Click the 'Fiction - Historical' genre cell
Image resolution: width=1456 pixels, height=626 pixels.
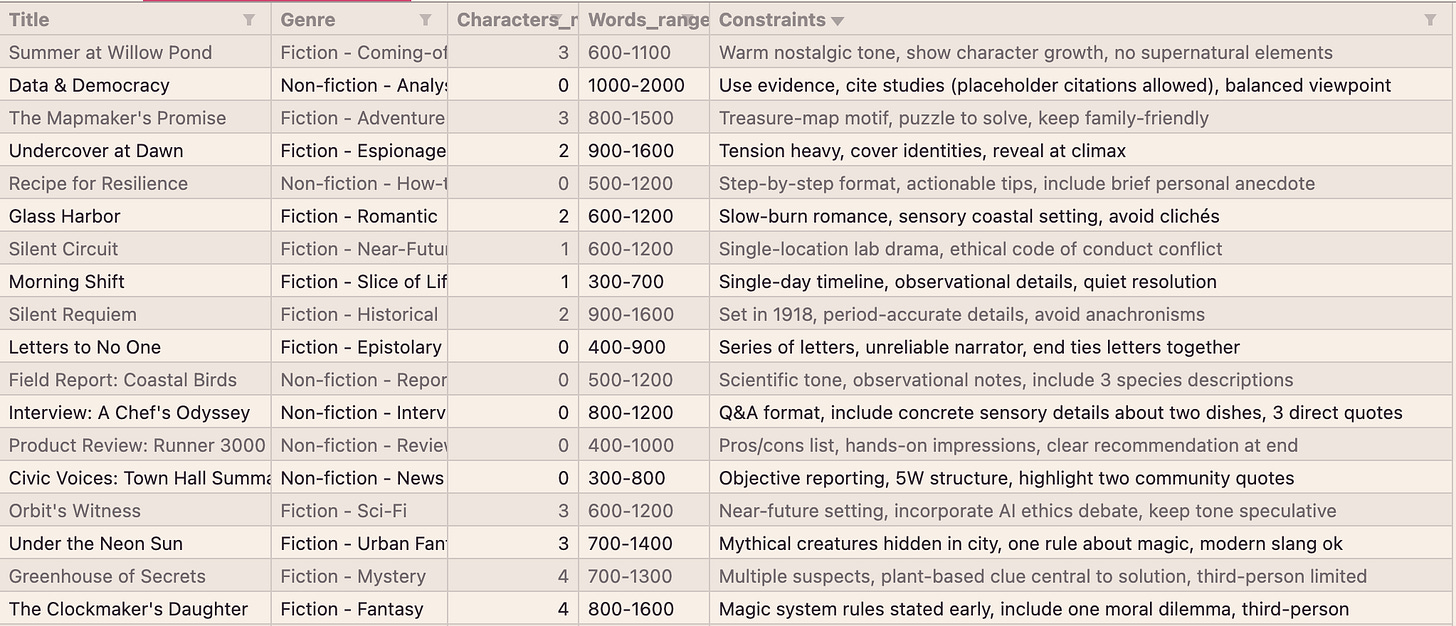click(x=360, y=314)
